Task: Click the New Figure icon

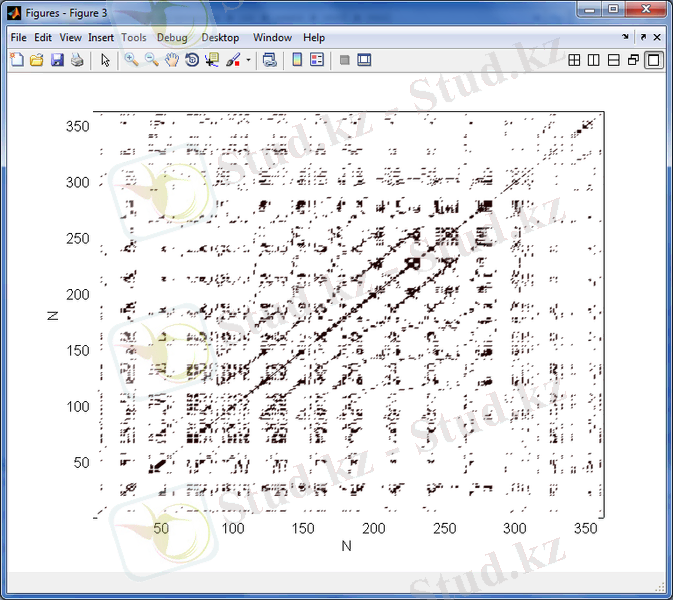Action: [16, 60]
